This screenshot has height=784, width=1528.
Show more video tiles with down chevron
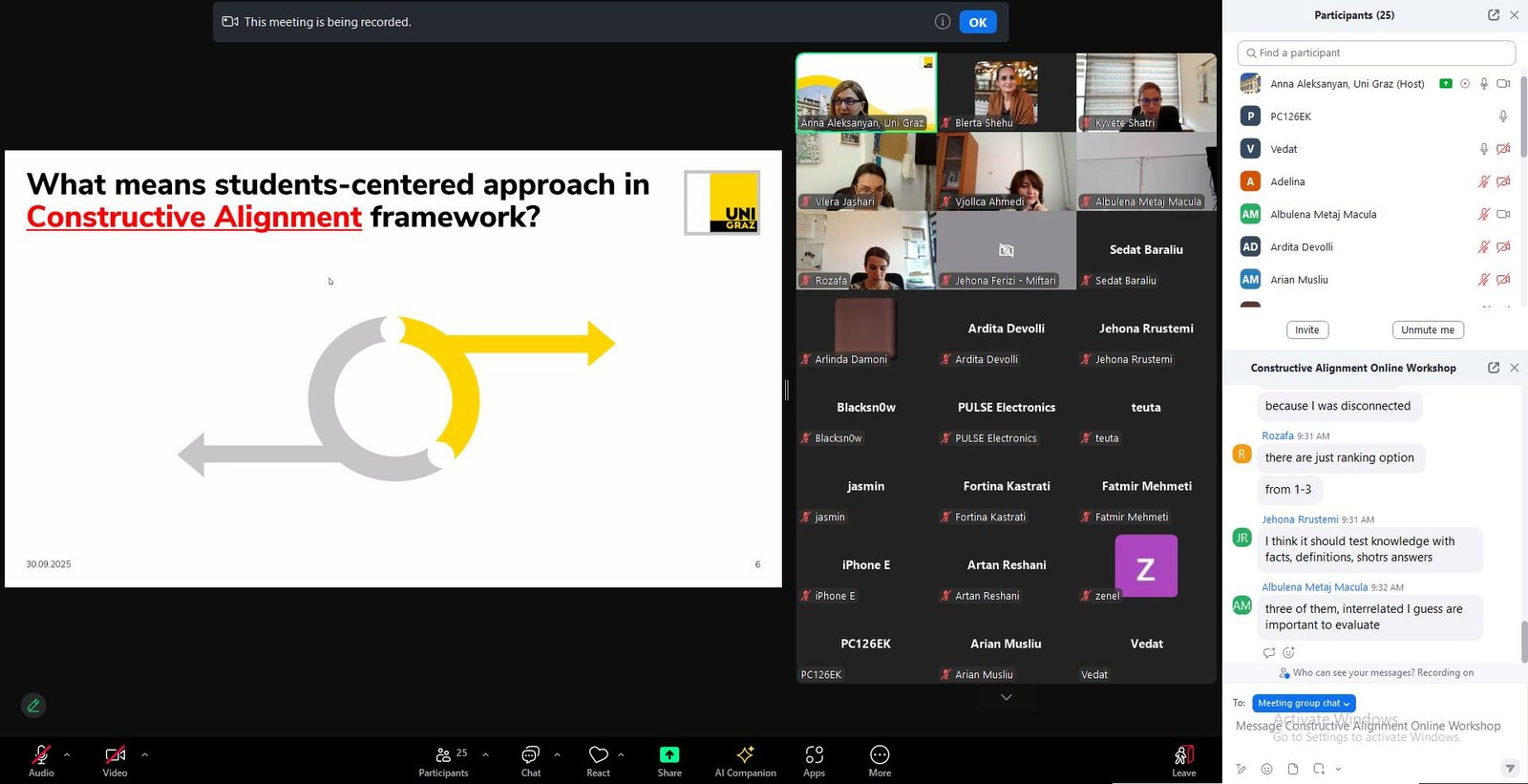[x=1006, y=698]
